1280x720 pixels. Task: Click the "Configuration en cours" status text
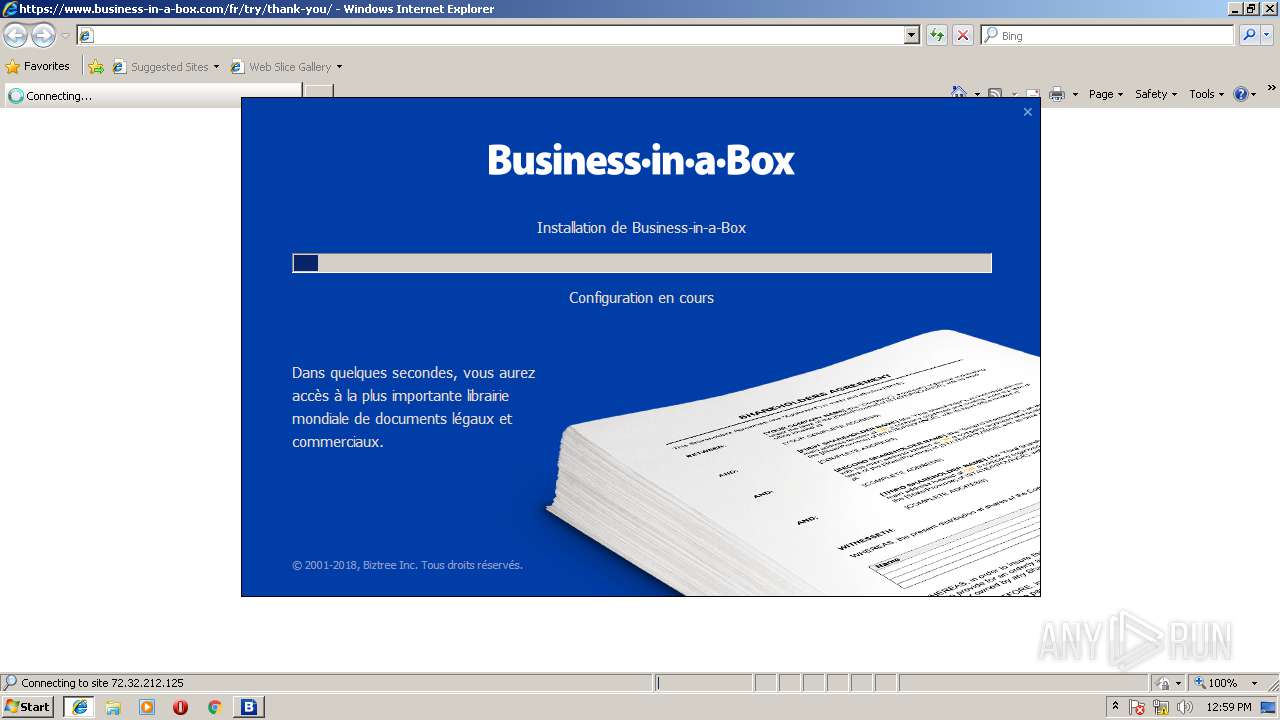[x=641, y=298]
